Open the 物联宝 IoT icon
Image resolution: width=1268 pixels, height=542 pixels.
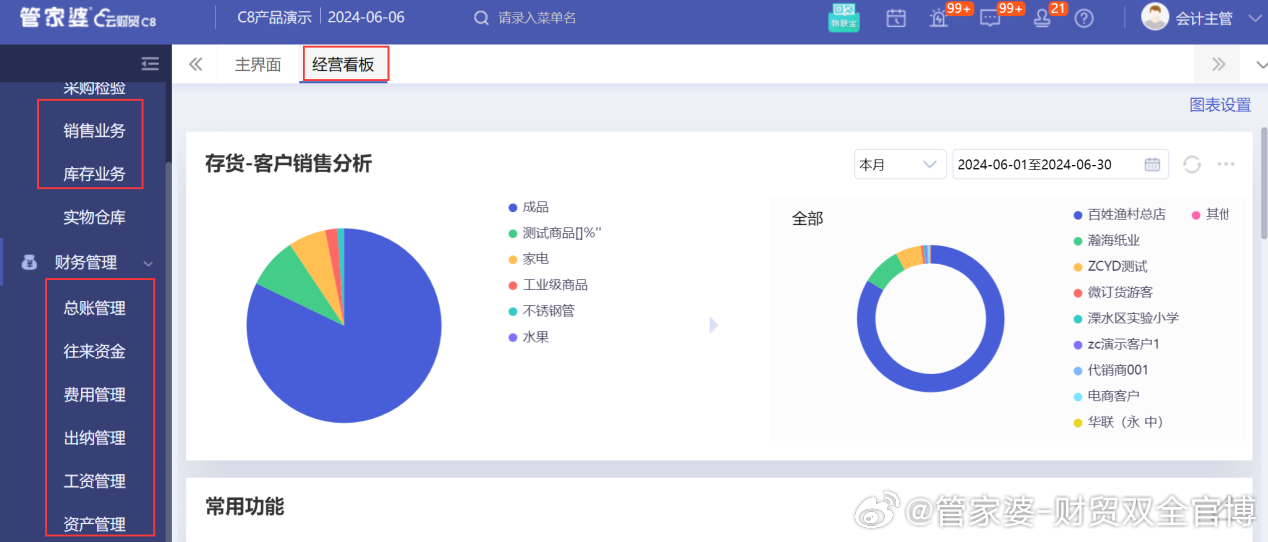pyautogui.click(x=844, y=18)
